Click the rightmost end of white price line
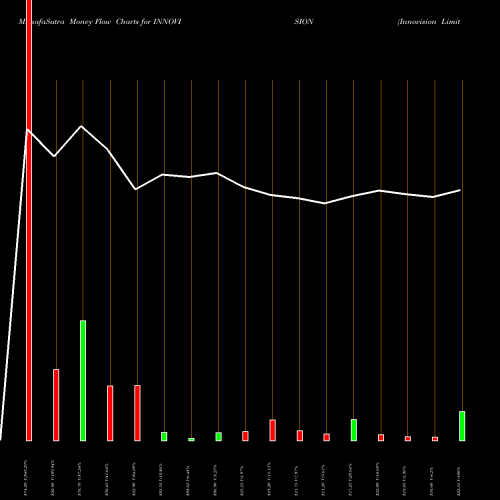The image size is (500, 500). pos(460,190)
